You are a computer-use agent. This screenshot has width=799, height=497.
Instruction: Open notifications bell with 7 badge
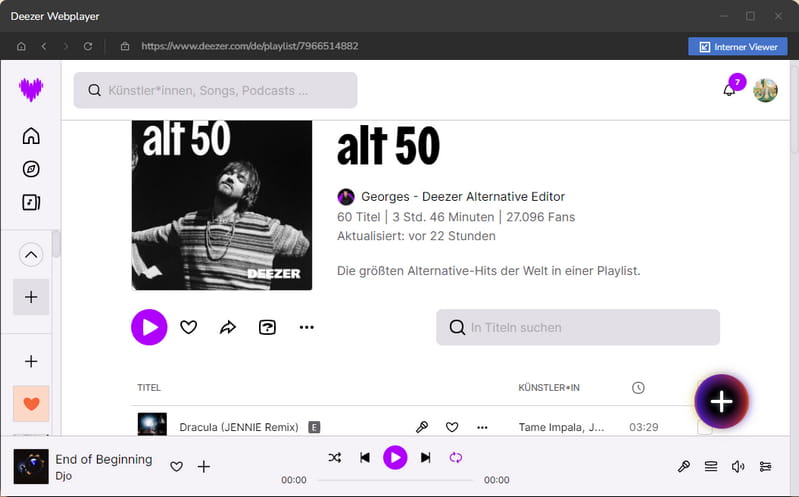(x=729, y=90)
